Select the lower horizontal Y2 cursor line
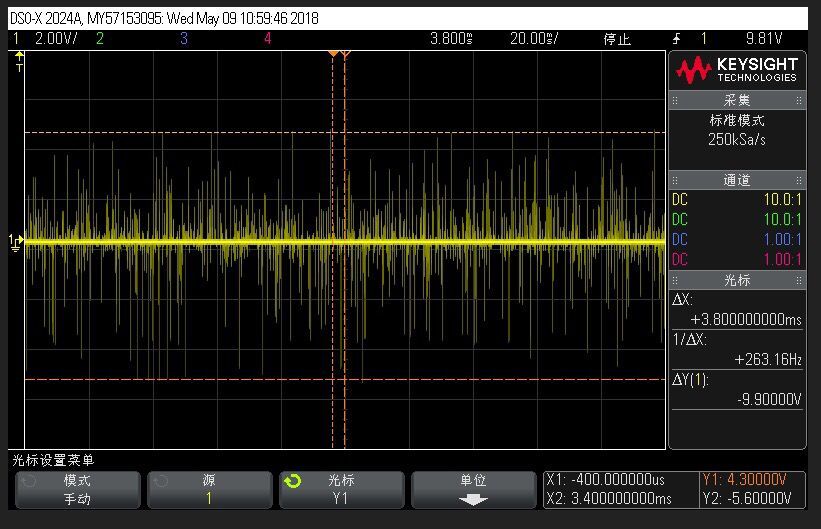Image resolution: width=821 pixels, height=529 pixels. (x=345, y=379)
